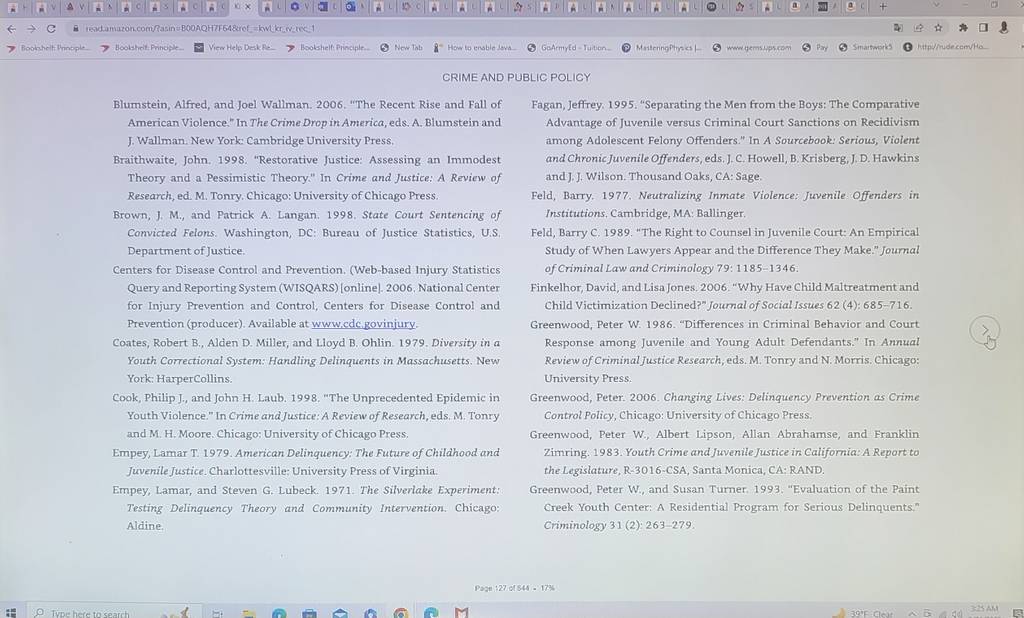Click the Feld, Barry C. 1989 reference
This screenshot has height=618, width=1024.
pyautogui.click(x=725, y=250)
